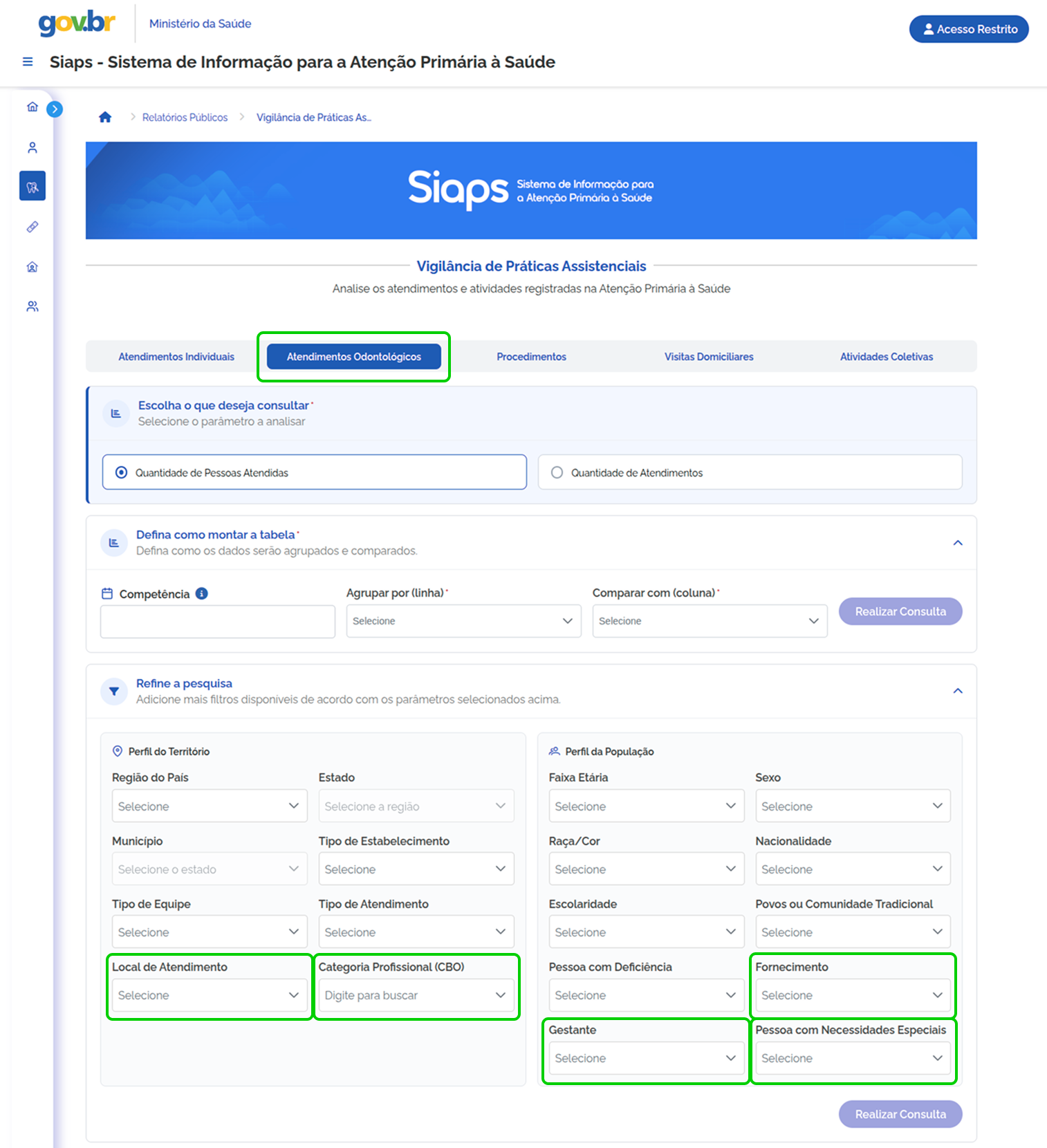Click the Vigilância de Práticas Assistenciais page heading
The image size is (1047, 1148).
(531, 266)
